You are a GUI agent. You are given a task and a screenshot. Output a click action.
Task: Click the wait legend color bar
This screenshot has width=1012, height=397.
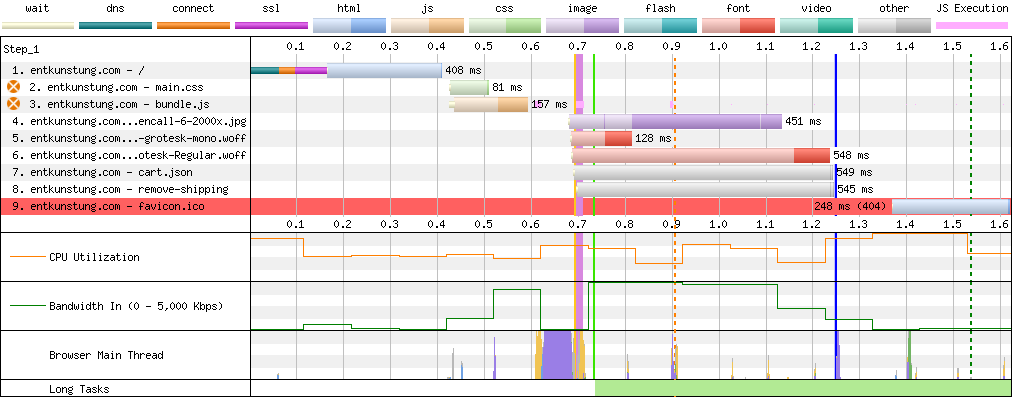point(37,26)
